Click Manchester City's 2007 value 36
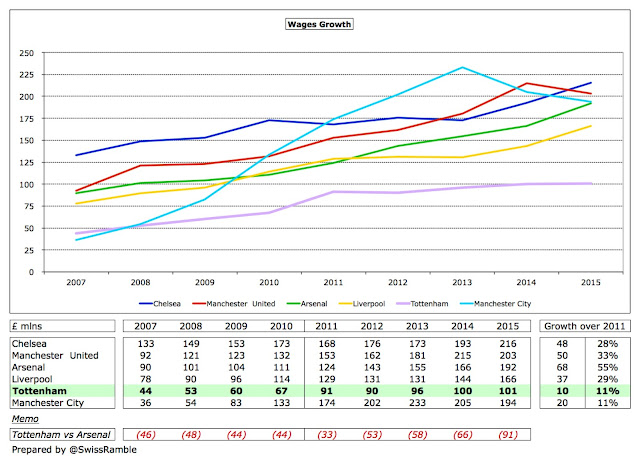The width and height of the screenshot is (640, 458). 146,403
